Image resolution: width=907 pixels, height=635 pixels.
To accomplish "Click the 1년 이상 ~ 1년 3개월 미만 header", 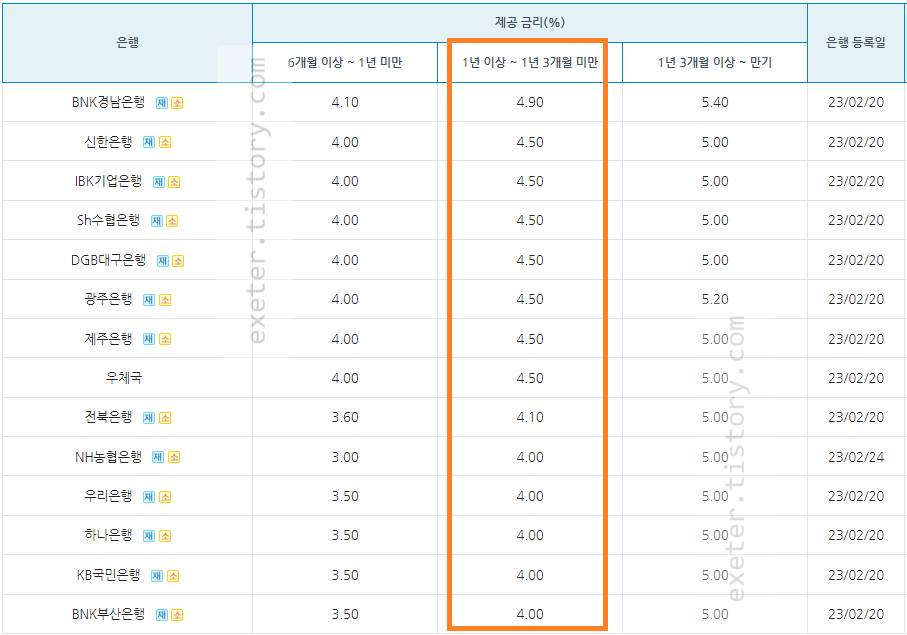I will pos(530,62).
